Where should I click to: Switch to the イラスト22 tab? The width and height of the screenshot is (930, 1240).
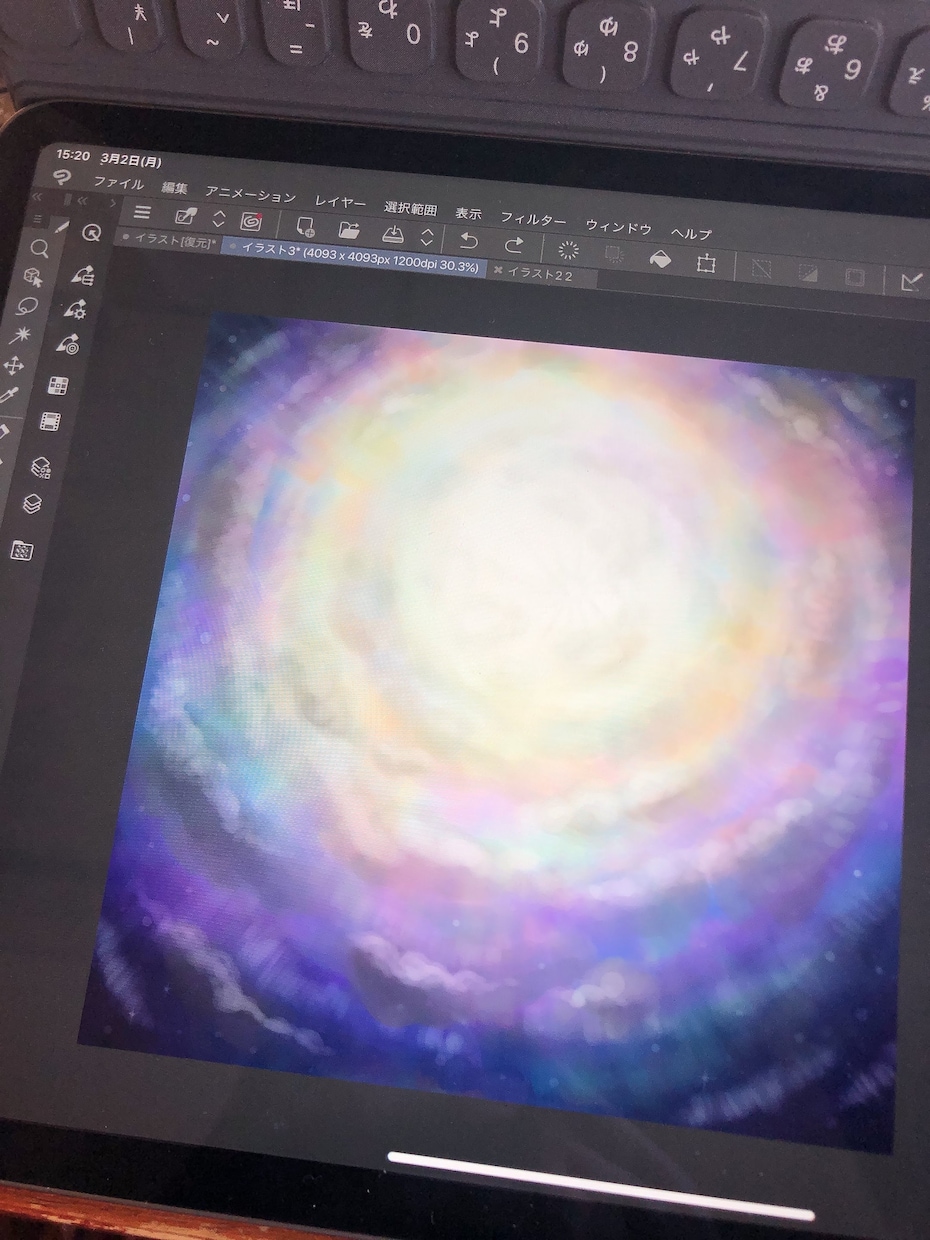[540, 274]
